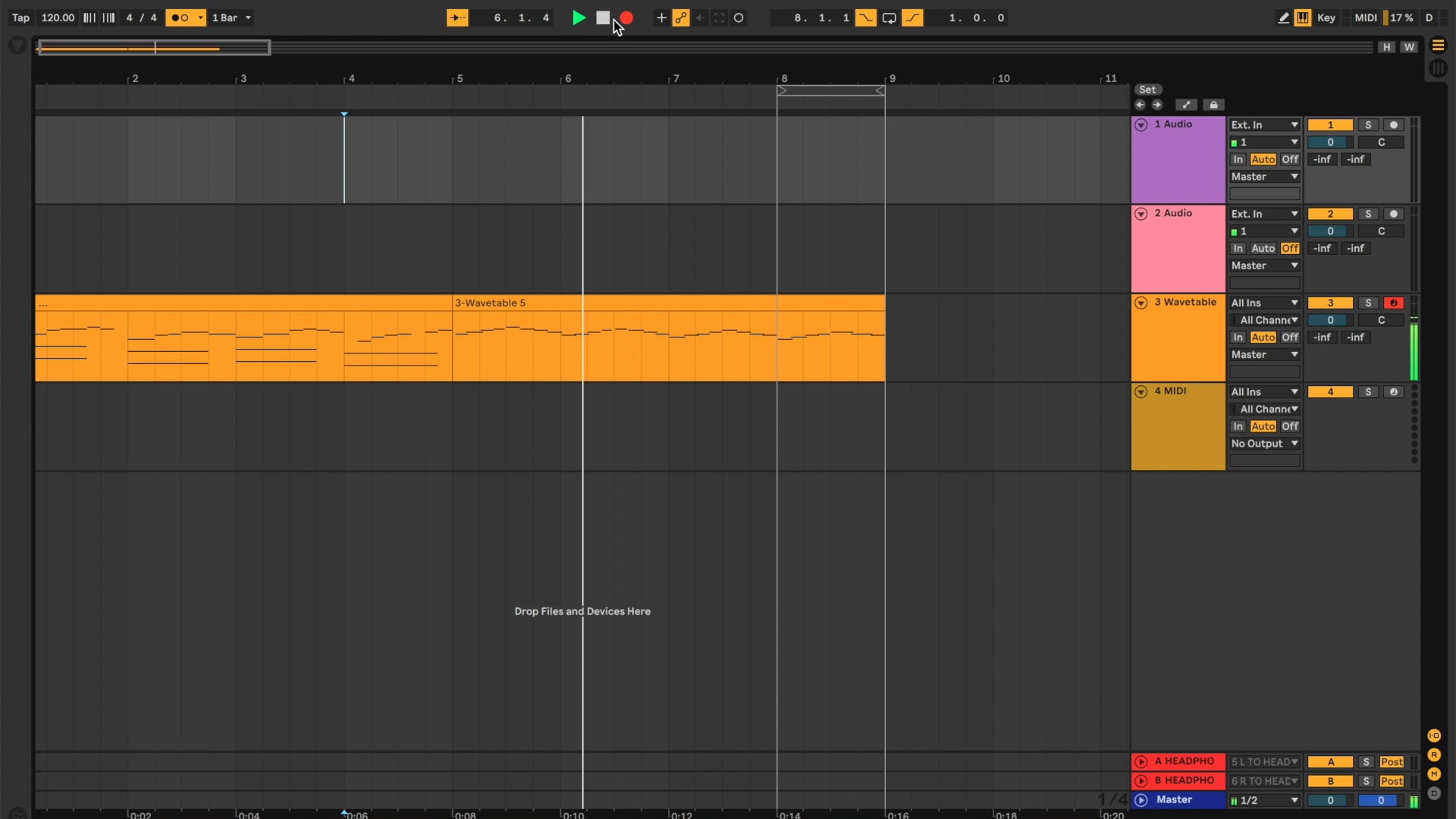Open the 1 Audio Ext. In input dropdown

pyautogui.click(x=1264, y=125)
